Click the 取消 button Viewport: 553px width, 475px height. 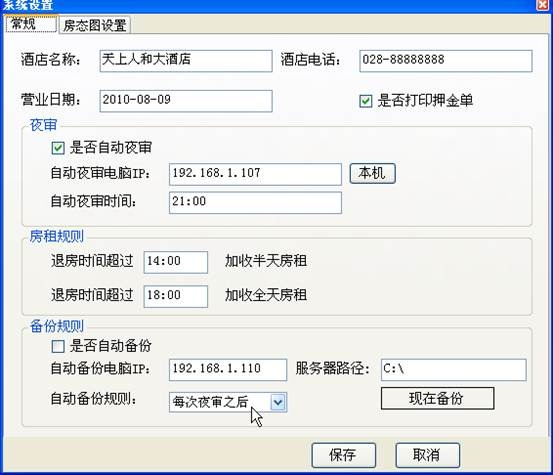pyautogui.click(x=428, y=455)
